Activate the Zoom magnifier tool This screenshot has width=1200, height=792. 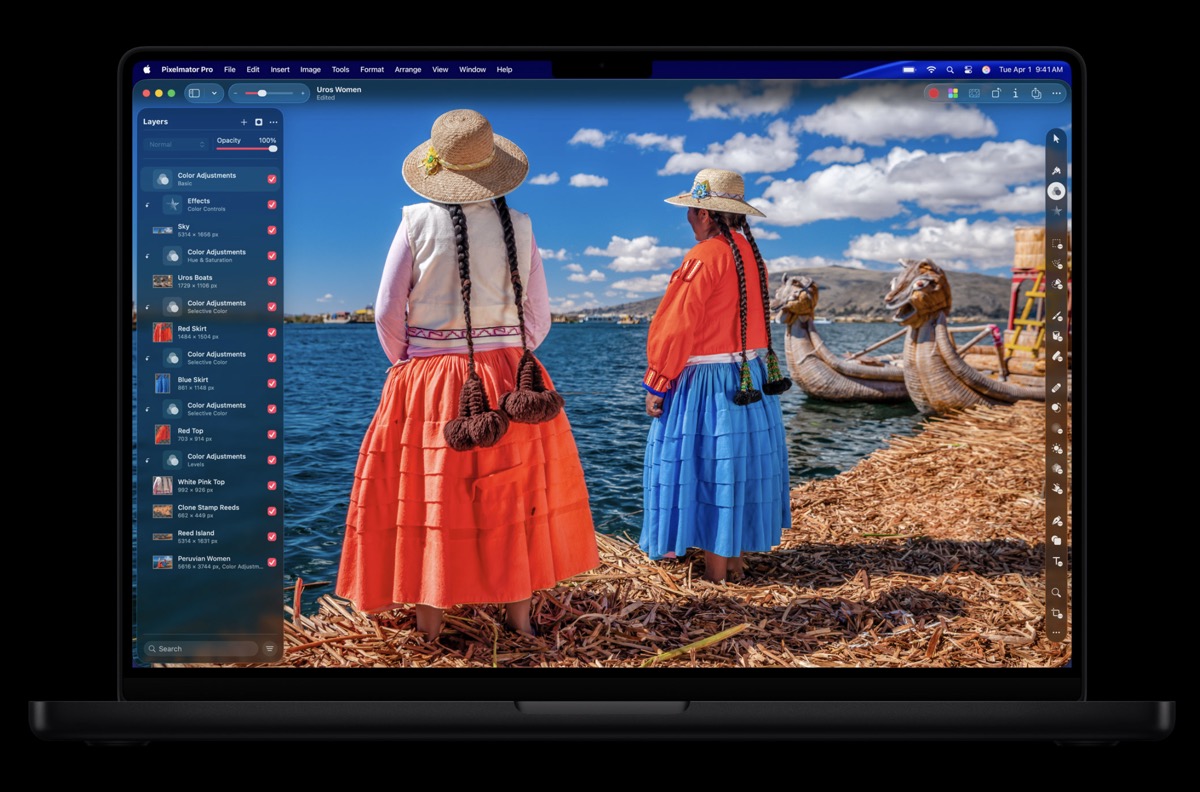click(x=1056, y=592)
